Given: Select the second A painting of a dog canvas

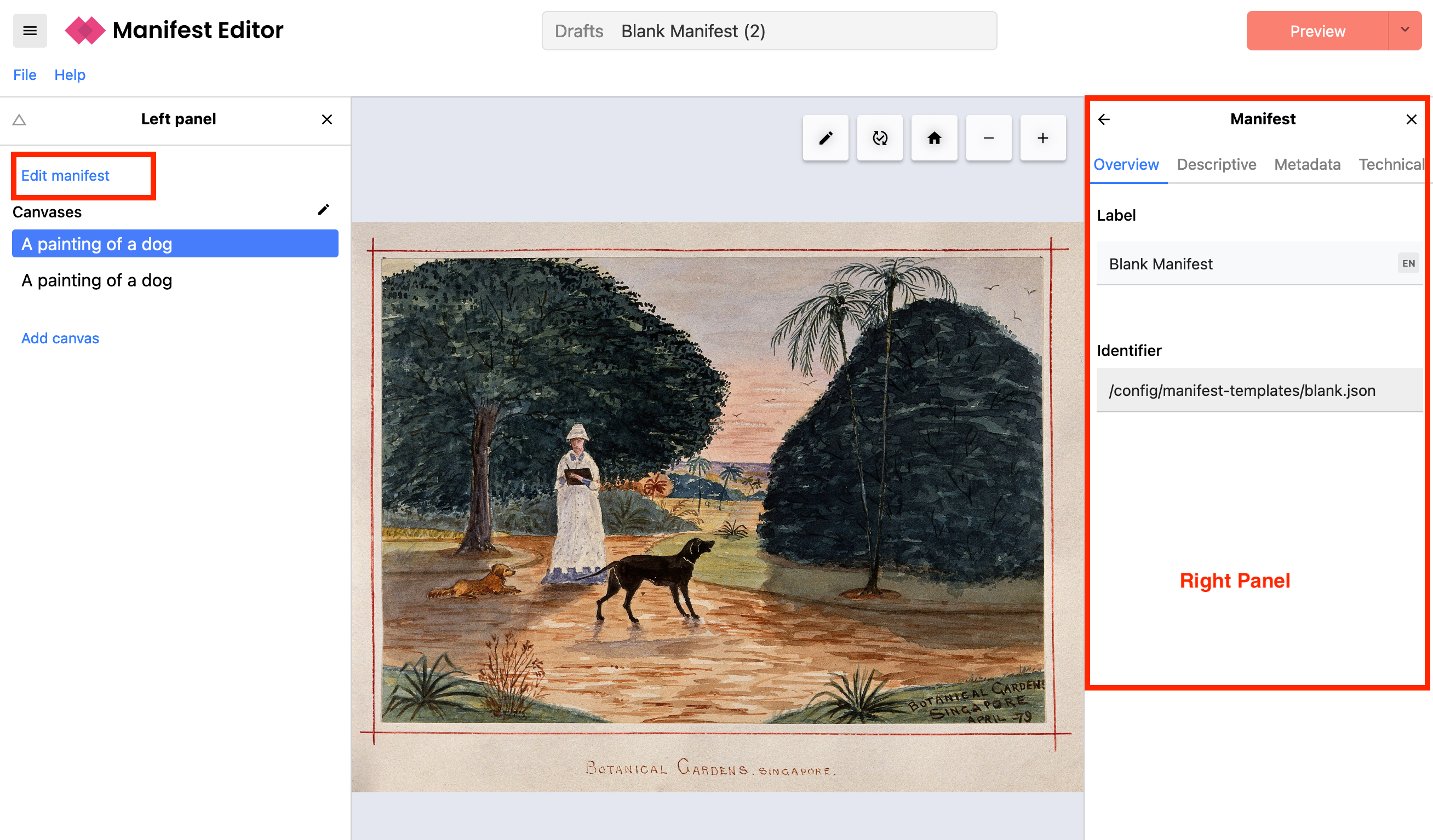Looking at the screenshot, I should pos(175,280).
